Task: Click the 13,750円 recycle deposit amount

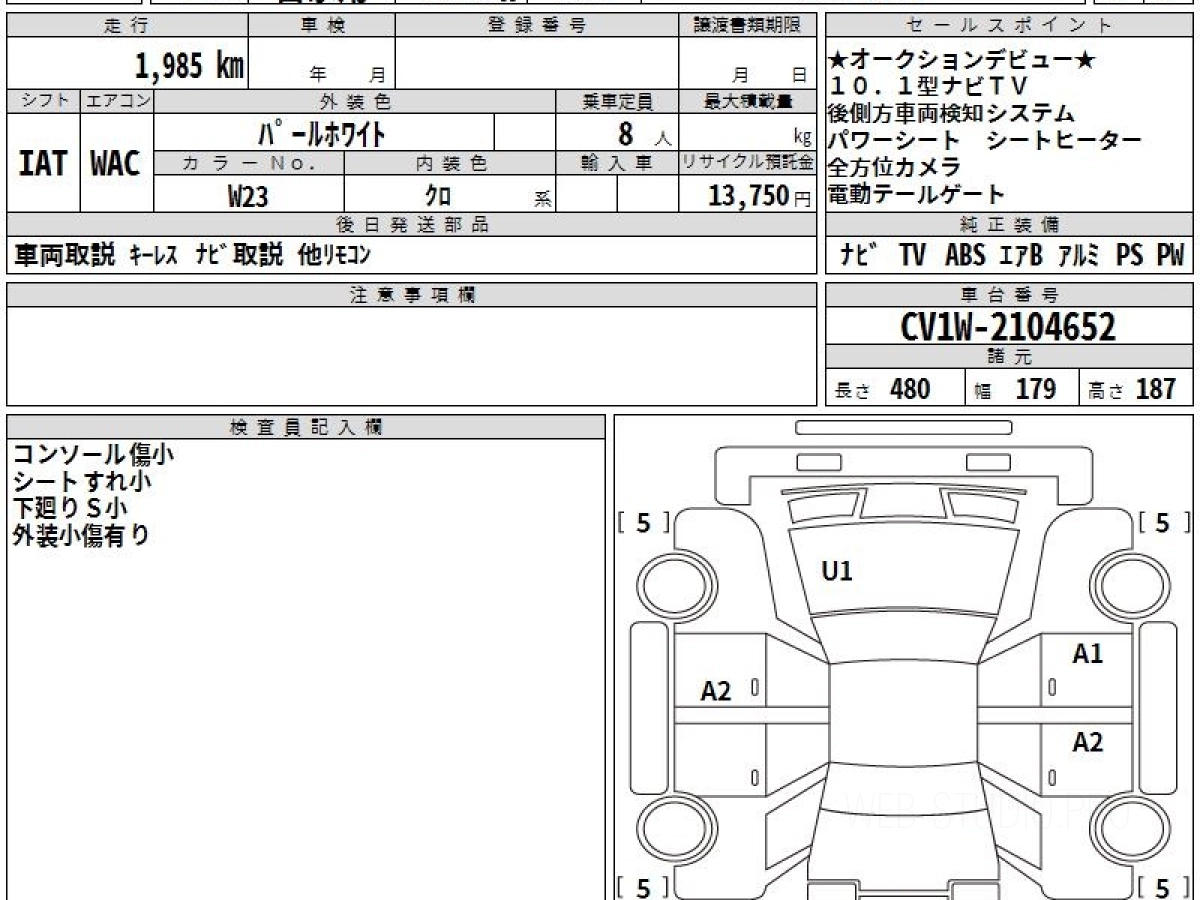Action: tap(747, 196)
